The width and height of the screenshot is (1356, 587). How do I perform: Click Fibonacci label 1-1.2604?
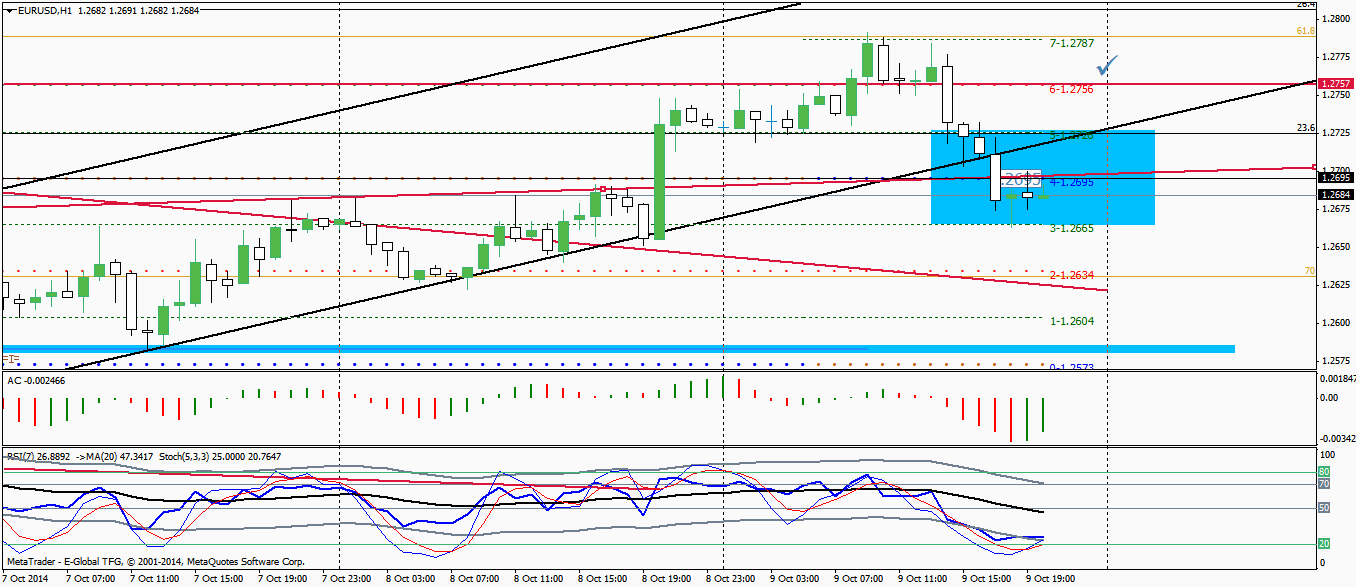(x=1072, y=321)
